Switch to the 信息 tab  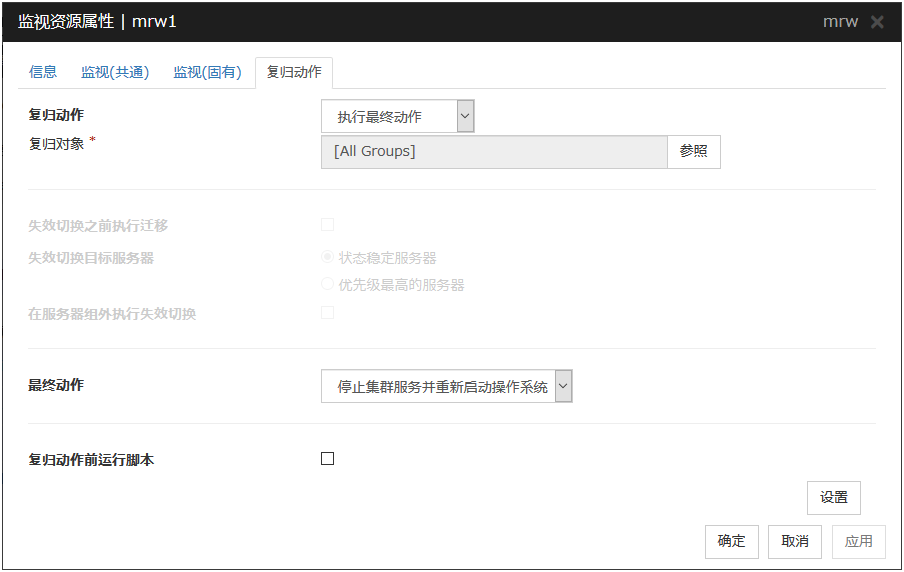coord(43,72)
